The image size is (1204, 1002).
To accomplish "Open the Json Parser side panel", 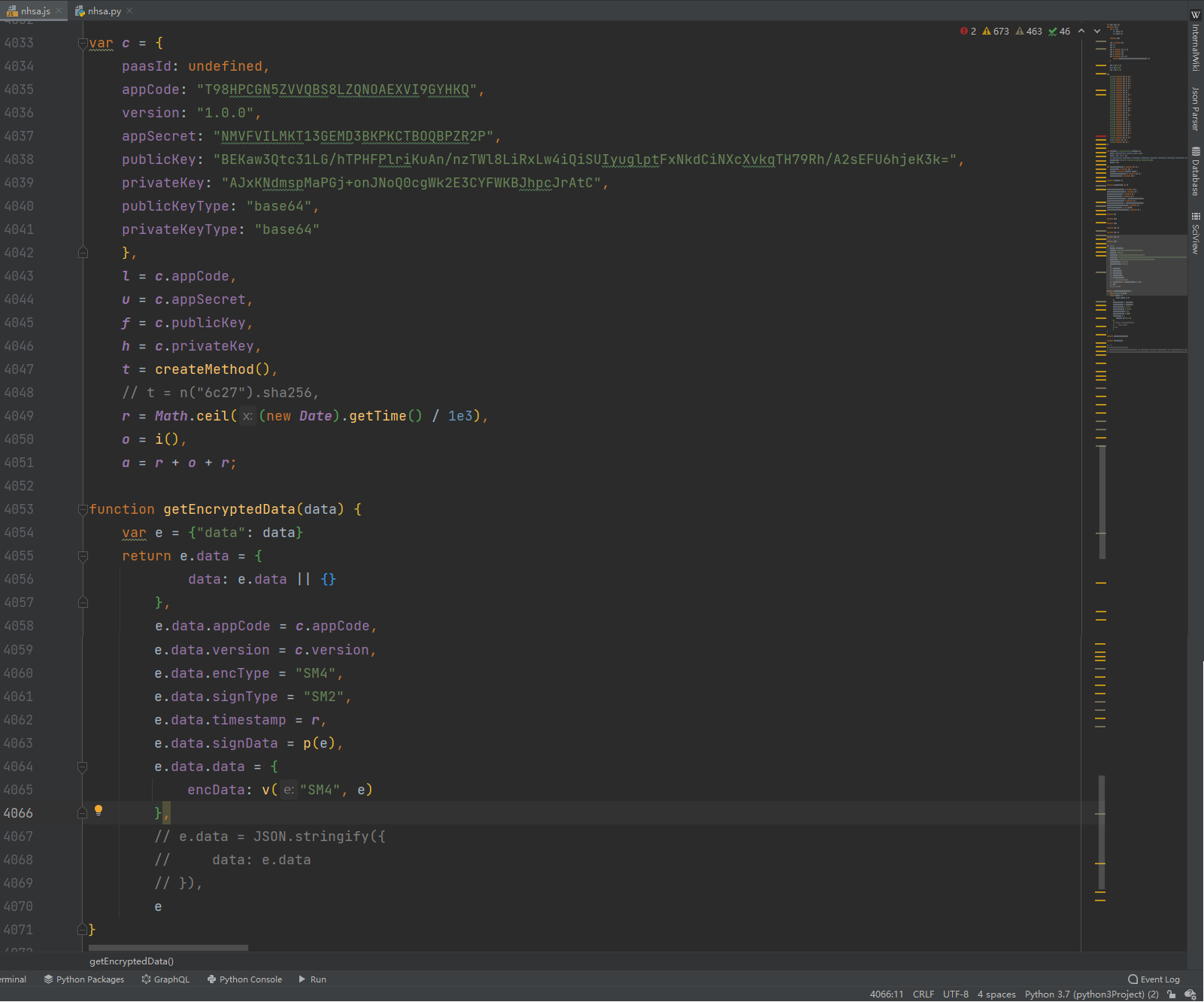I will (1196, 108).
